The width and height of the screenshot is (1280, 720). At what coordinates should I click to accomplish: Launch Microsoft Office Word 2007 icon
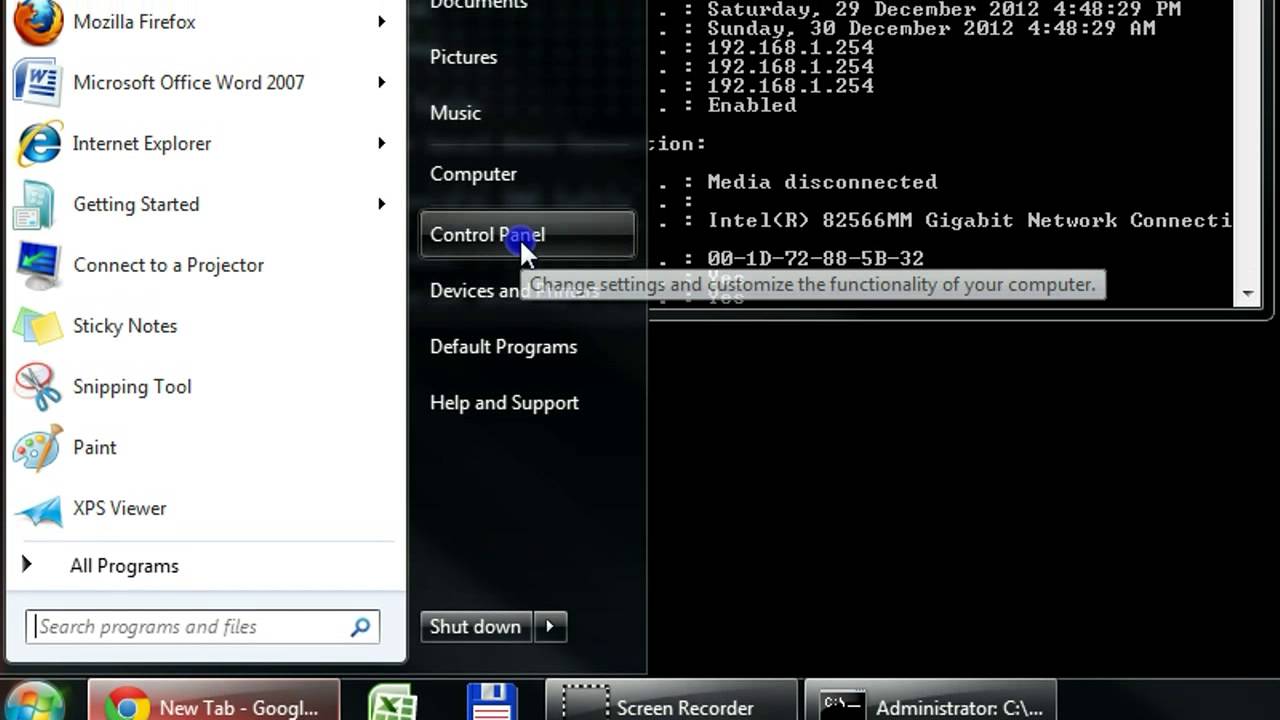pyautogui.click(x=38, y=83)
